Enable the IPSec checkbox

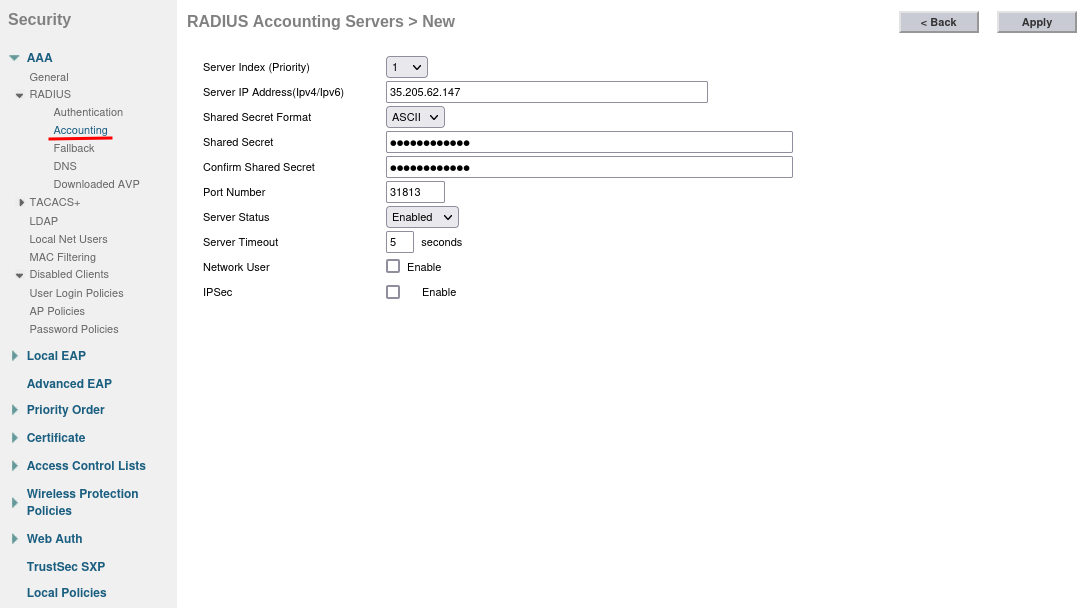(x=393, y=292)
